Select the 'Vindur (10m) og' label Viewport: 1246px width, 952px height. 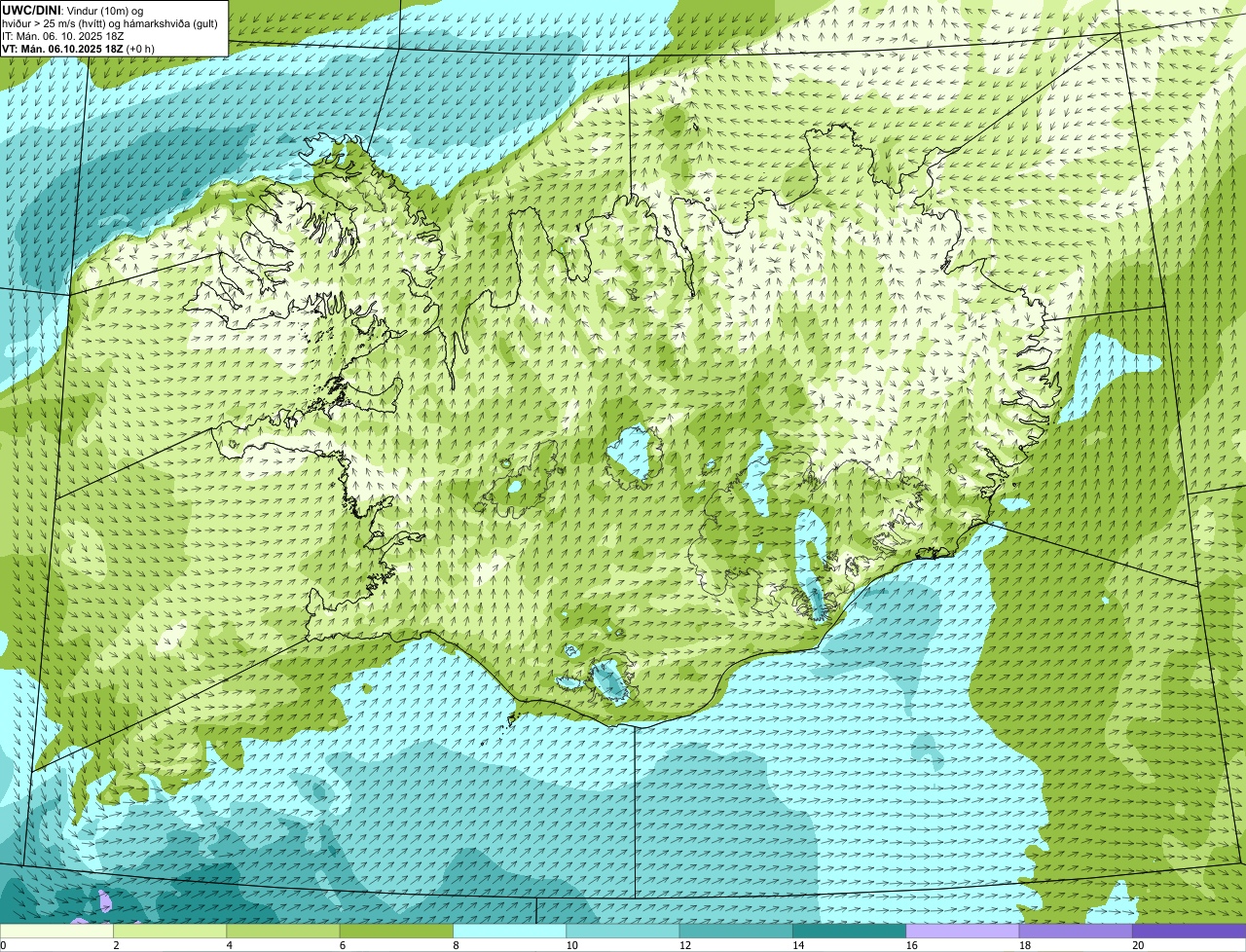tap(105, 11)
